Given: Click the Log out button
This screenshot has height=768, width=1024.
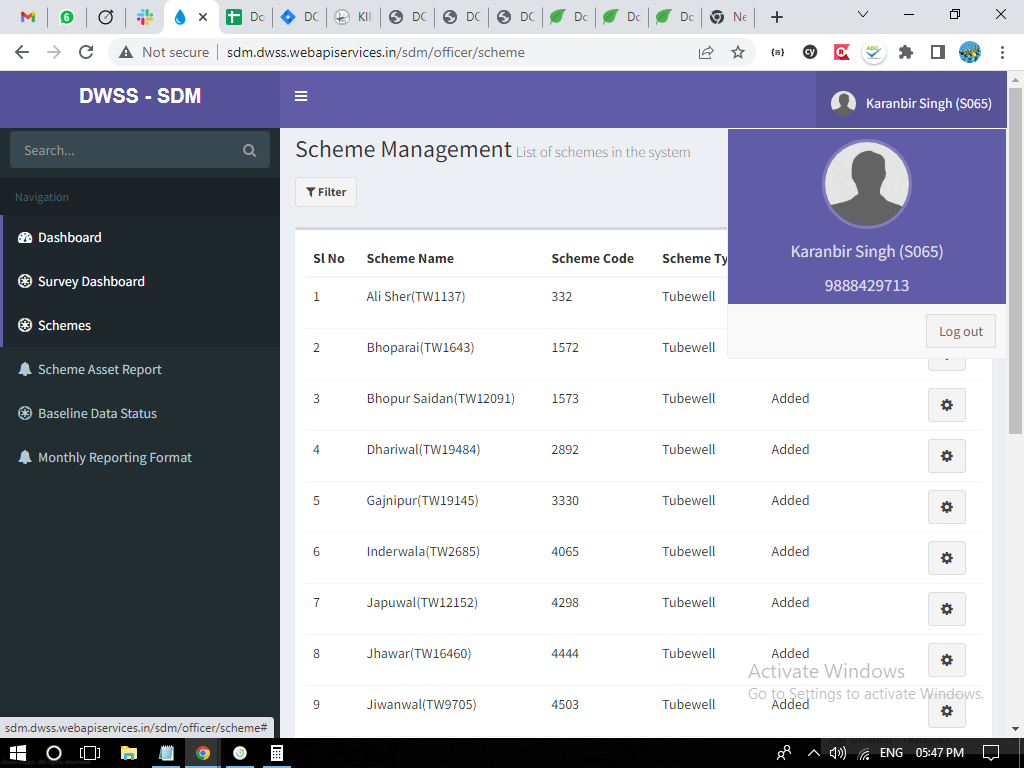Looking at the screenshot, I should click(960, 331).
